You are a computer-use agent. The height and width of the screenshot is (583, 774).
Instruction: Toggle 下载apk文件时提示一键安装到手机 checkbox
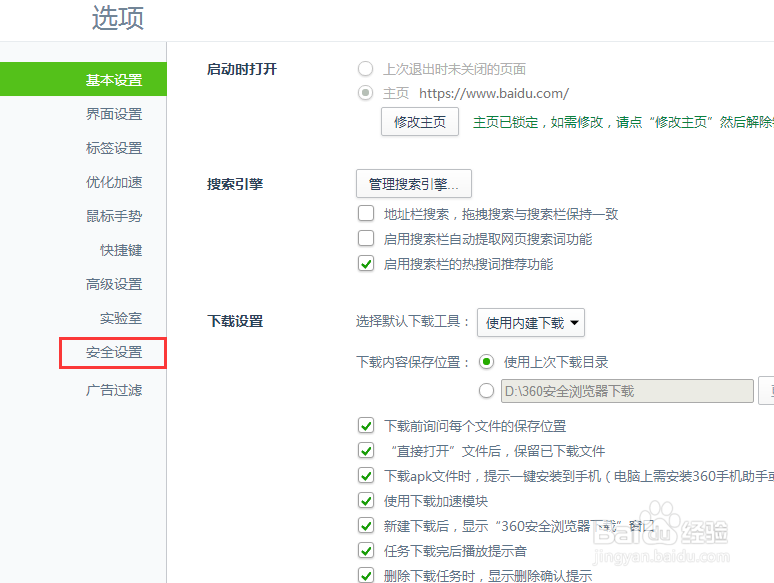coord(366,476)
